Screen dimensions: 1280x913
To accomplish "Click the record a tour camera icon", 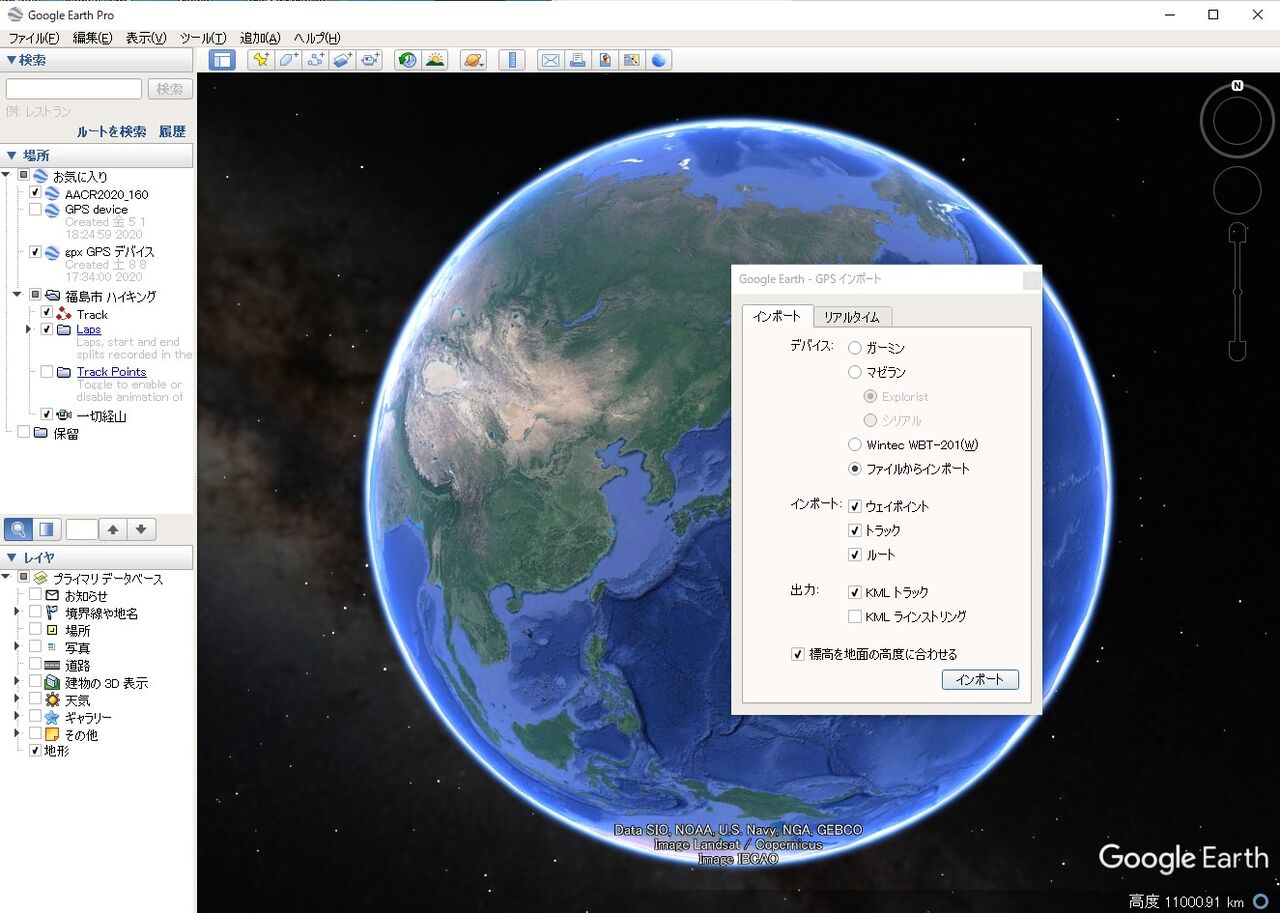I will click(x=370, y=60).
